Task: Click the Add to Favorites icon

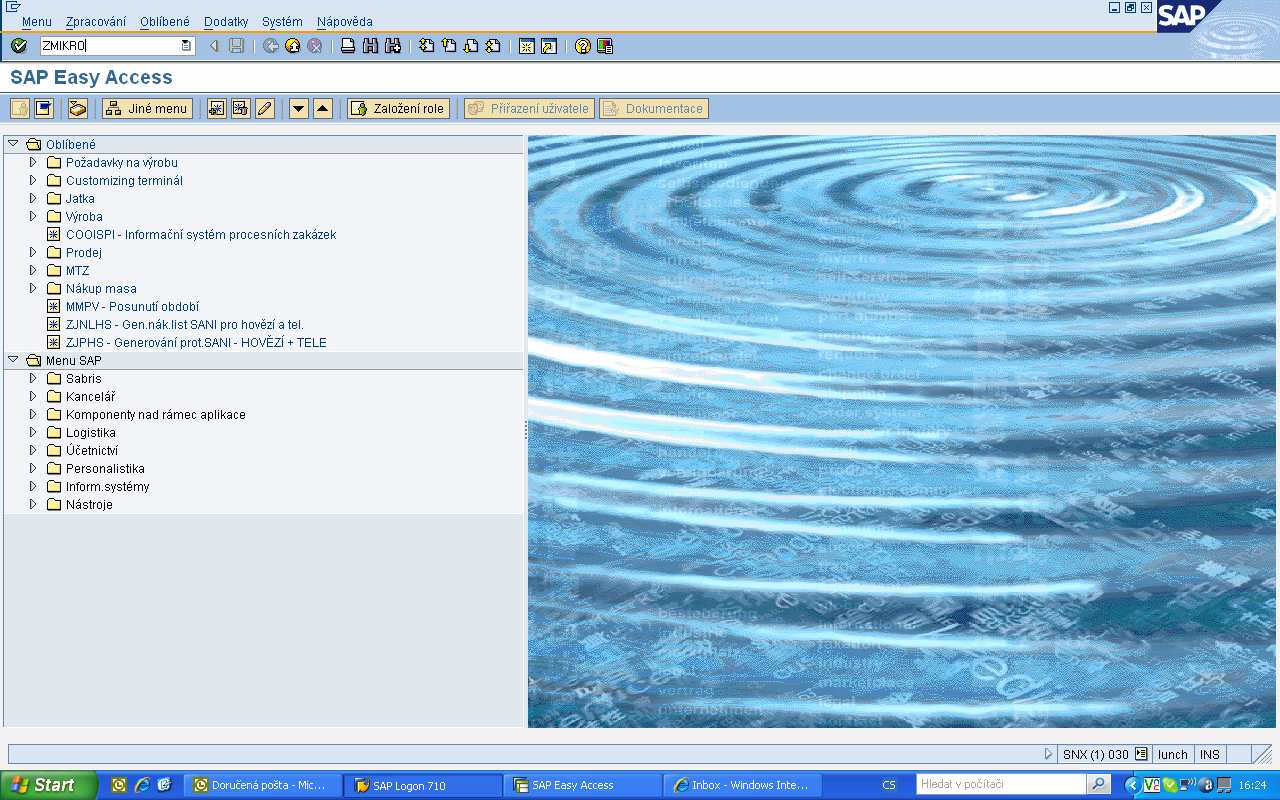Action: pyautogui.click(x=216, y=108)
